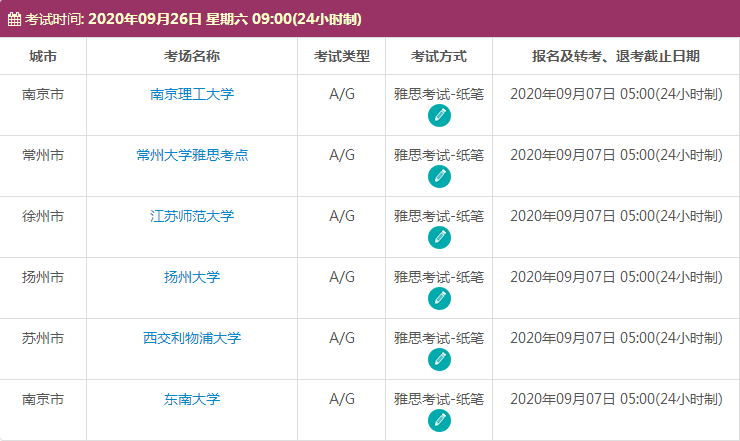Click the 考场名称 column header

(x=192, y=56)
